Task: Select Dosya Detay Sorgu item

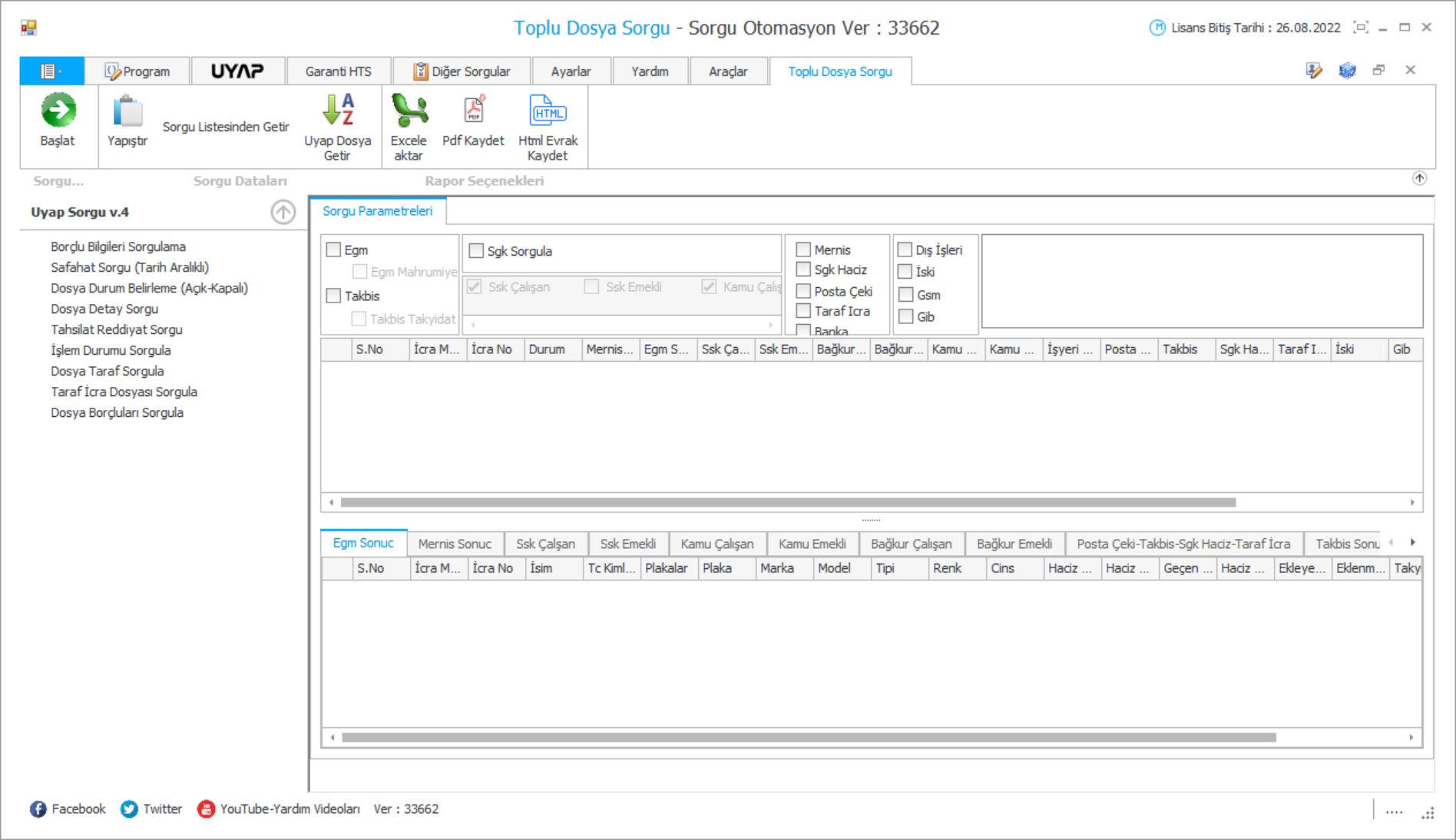Action: coord(104,309)
